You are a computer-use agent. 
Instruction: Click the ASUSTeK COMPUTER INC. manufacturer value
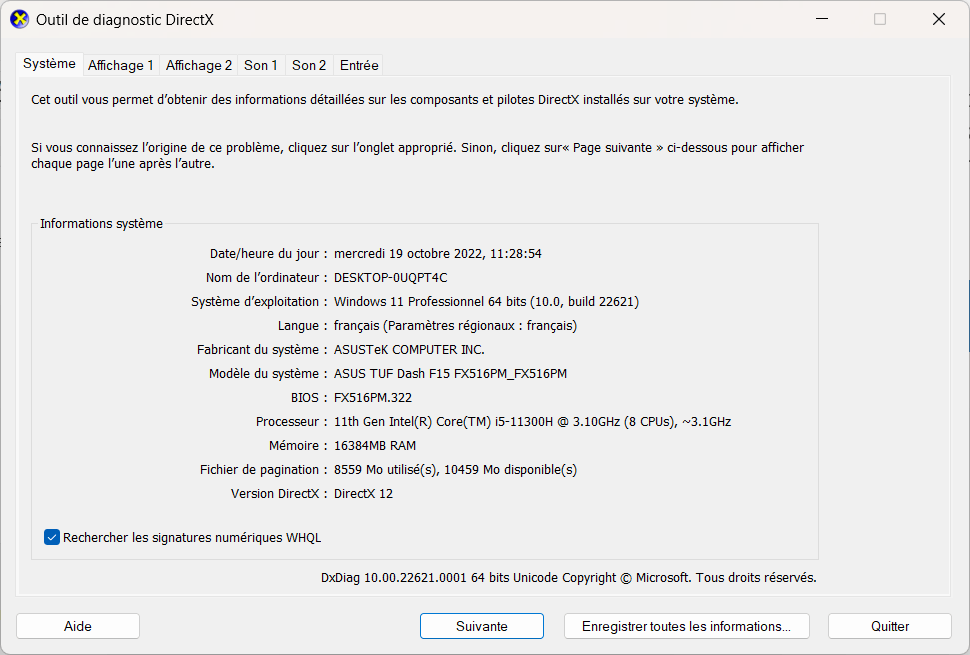coord(409,350)
